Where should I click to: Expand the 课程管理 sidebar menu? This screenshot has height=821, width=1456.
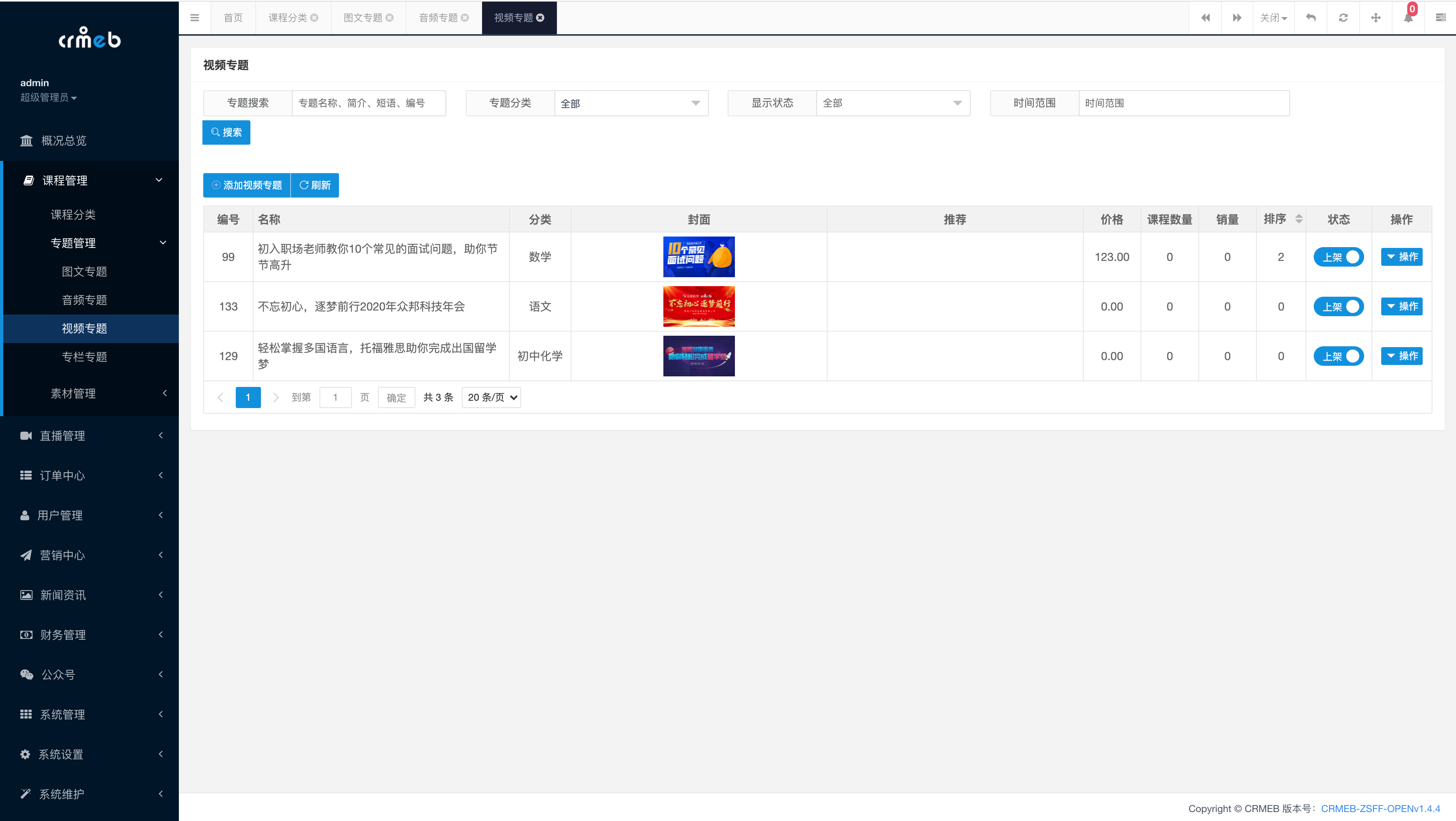coord(89,180)
